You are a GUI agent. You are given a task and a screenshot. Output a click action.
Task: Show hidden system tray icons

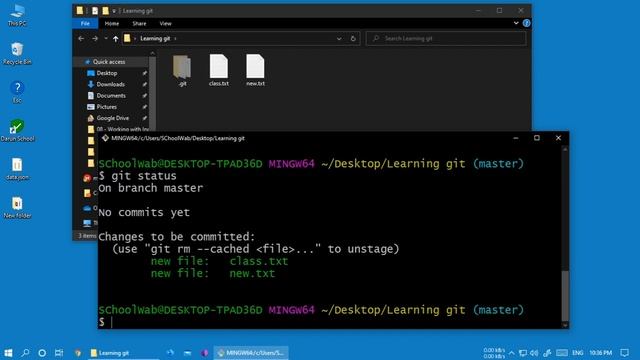512,353
